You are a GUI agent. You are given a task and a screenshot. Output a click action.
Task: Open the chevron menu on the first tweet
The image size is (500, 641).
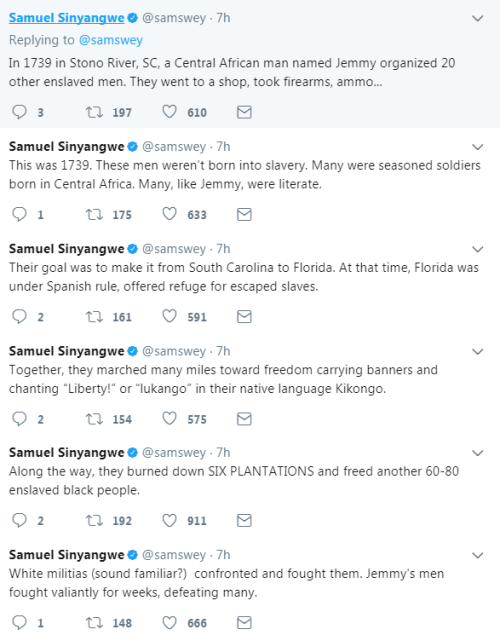click(x=478, y=18)
